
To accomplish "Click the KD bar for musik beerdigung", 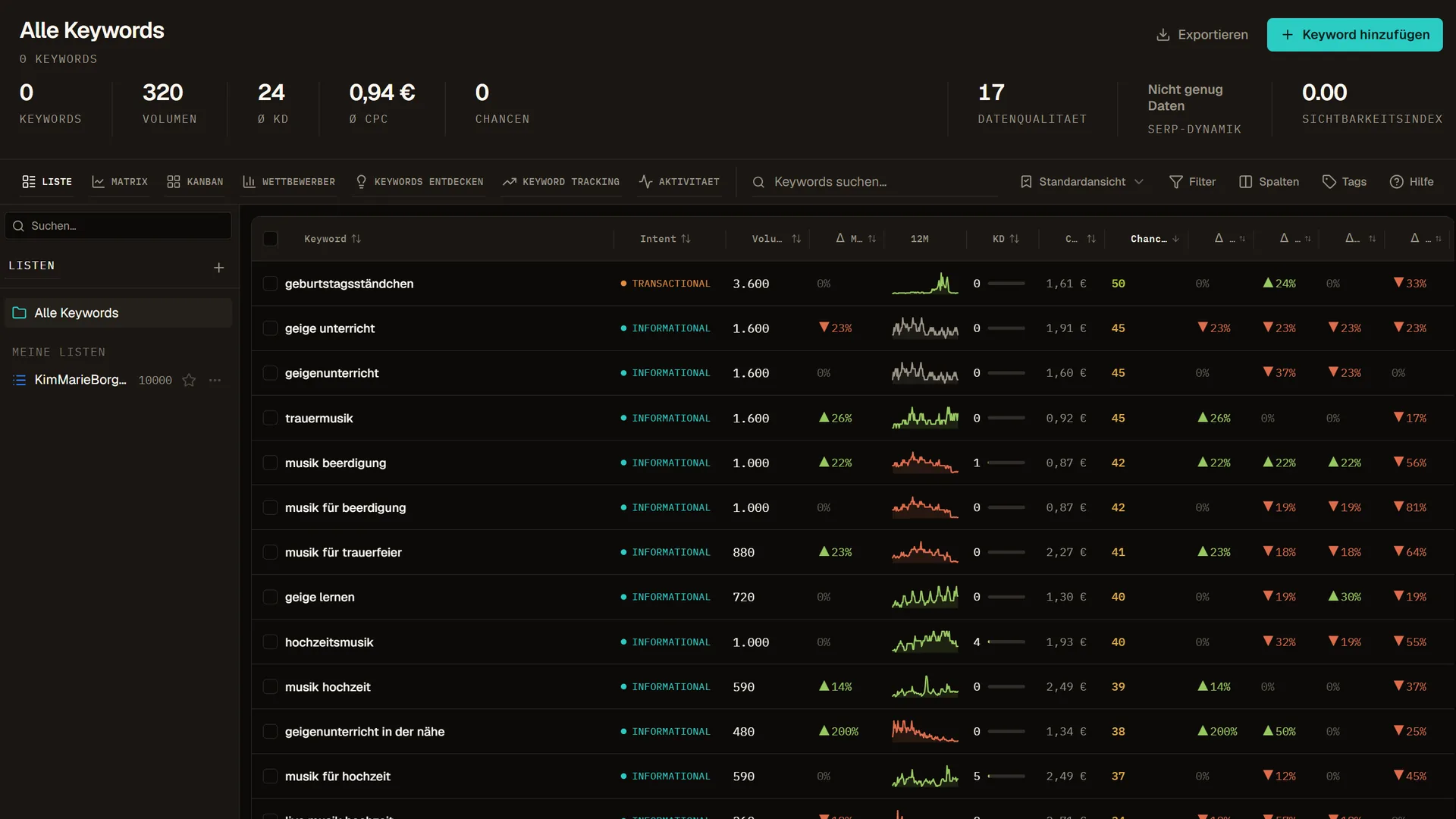I will click(1006, 463).
